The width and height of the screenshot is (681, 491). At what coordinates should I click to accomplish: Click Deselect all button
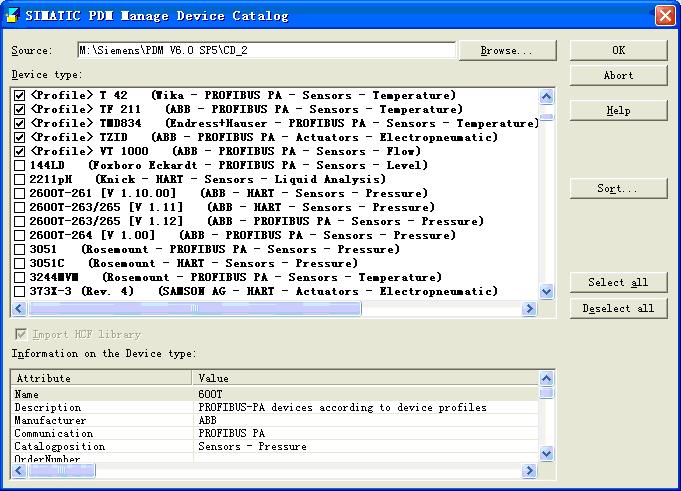click(x=618, y=308)
